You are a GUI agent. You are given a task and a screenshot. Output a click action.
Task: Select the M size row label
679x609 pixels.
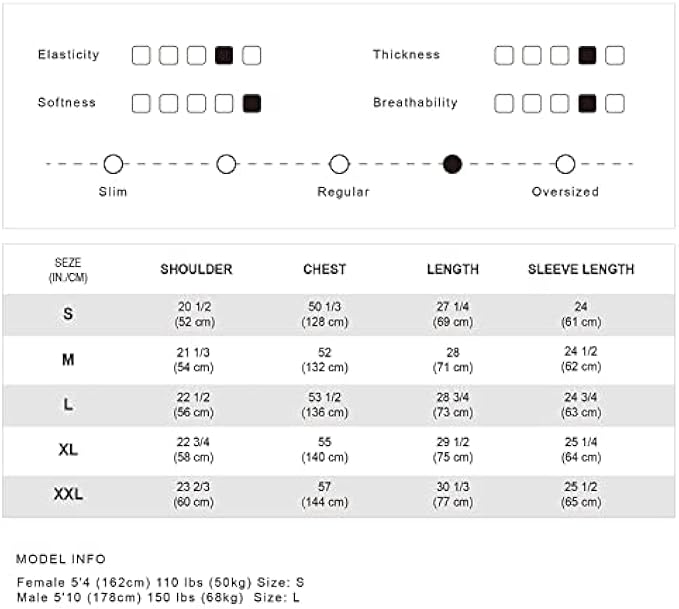click(68, 359)
